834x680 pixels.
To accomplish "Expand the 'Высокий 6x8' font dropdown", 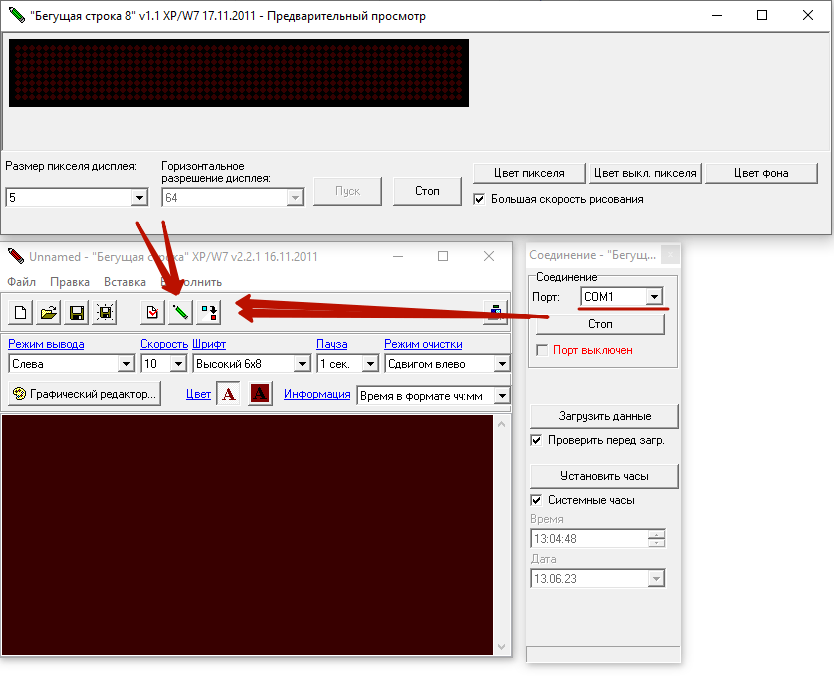I will click(301, 364).
